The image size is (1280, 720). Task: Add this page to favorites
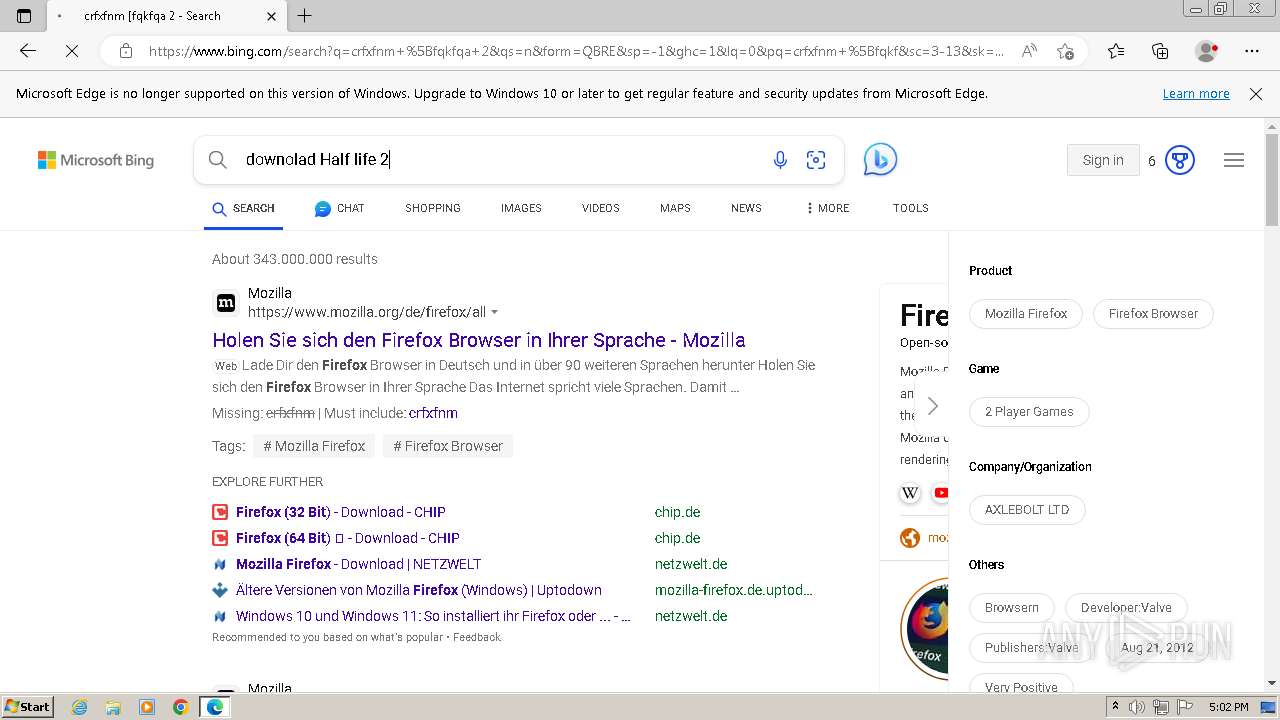(x=1066, y=51)
